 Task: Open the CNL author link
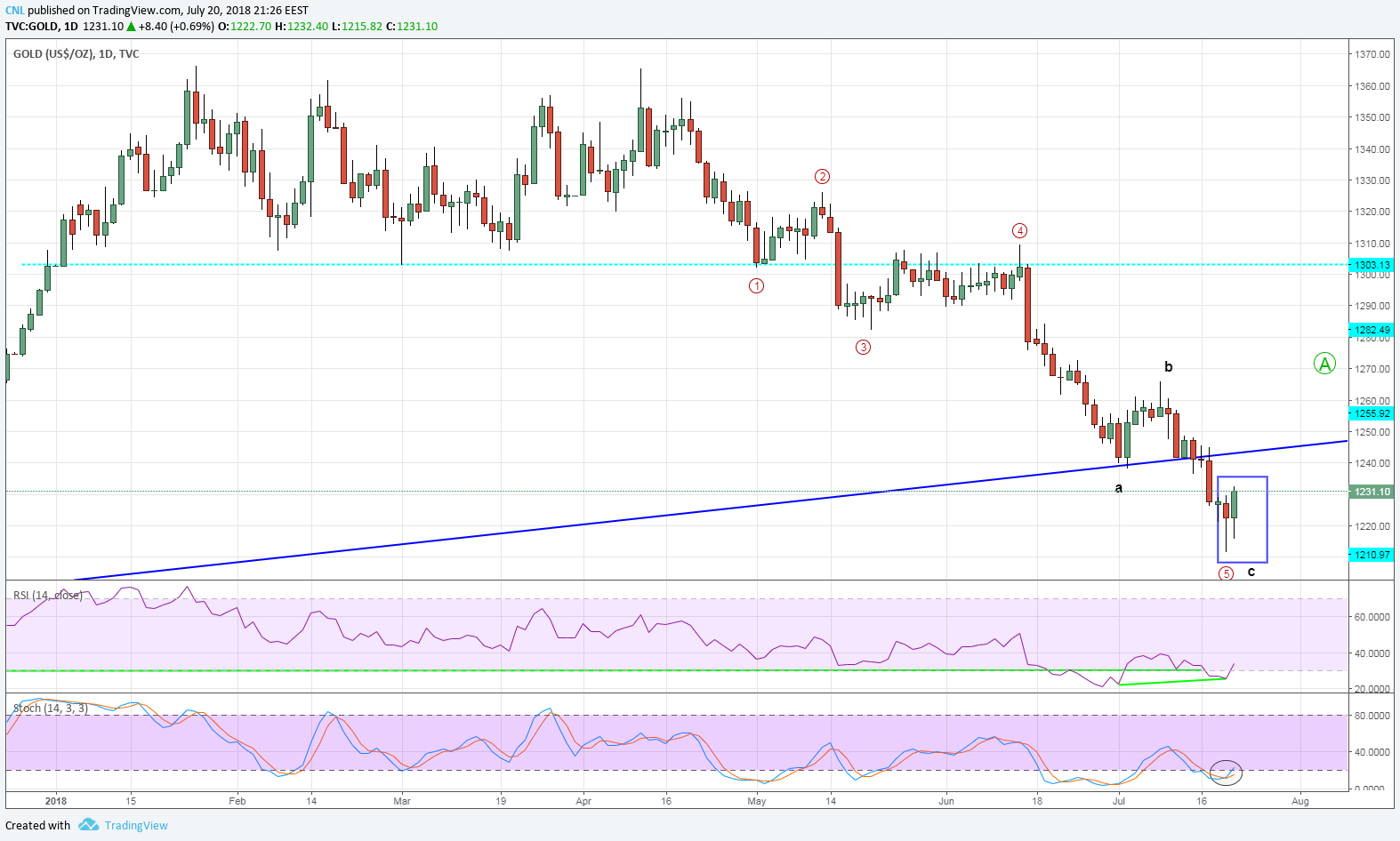tap(14, 11)
